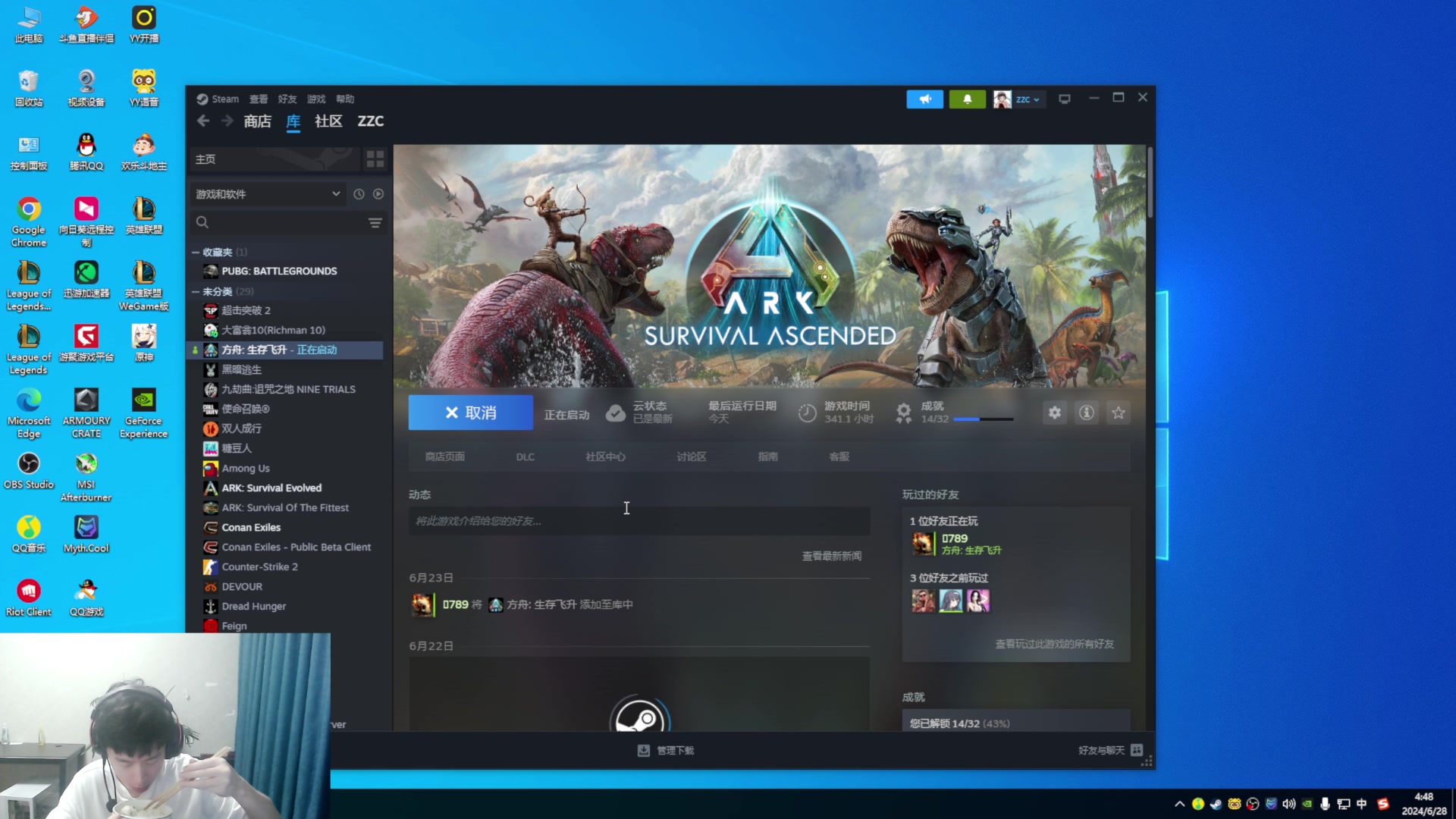
Task: Click the cloud status icon
Action: (616, 413)
